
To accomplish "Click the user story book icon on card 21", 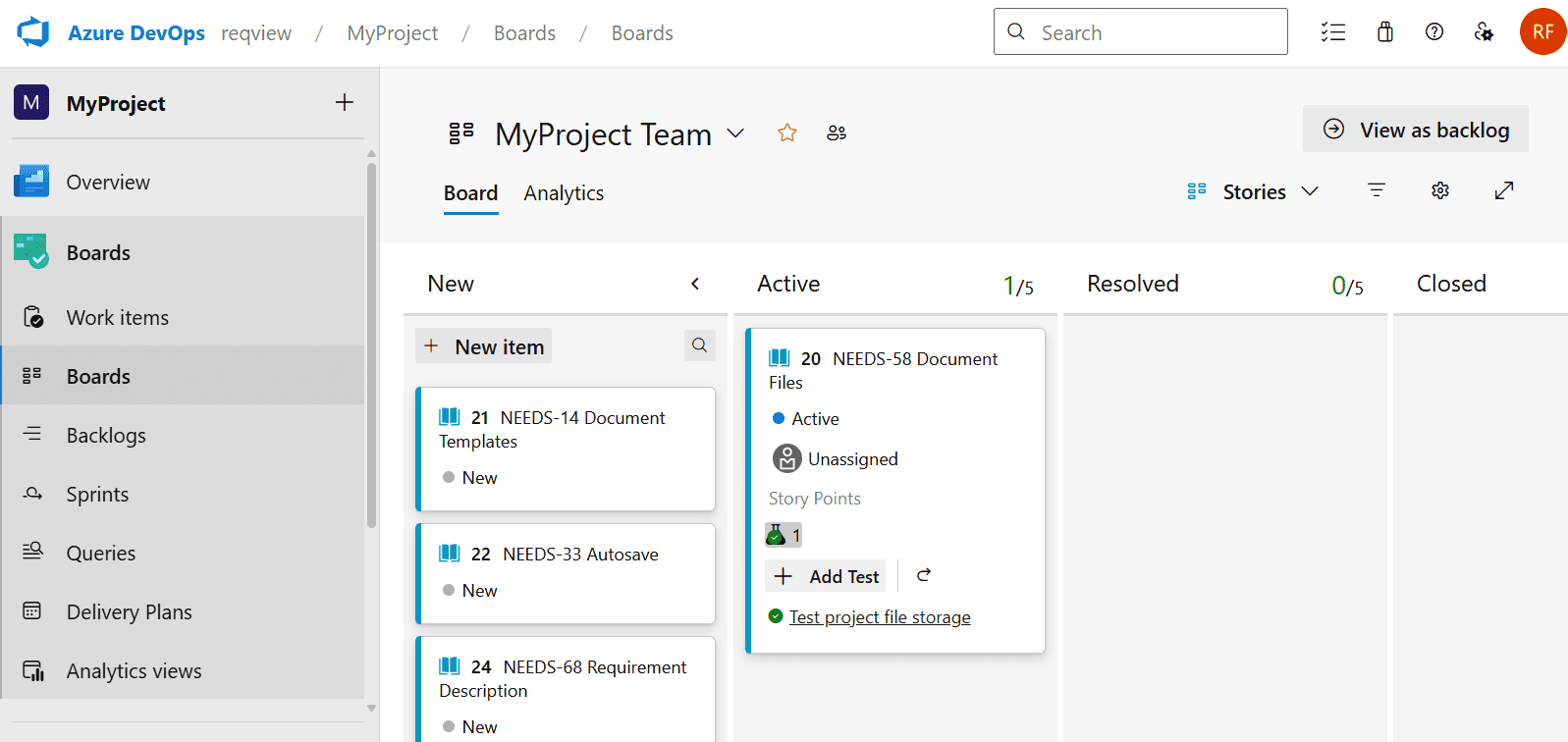I will click(x=450, y=416).
